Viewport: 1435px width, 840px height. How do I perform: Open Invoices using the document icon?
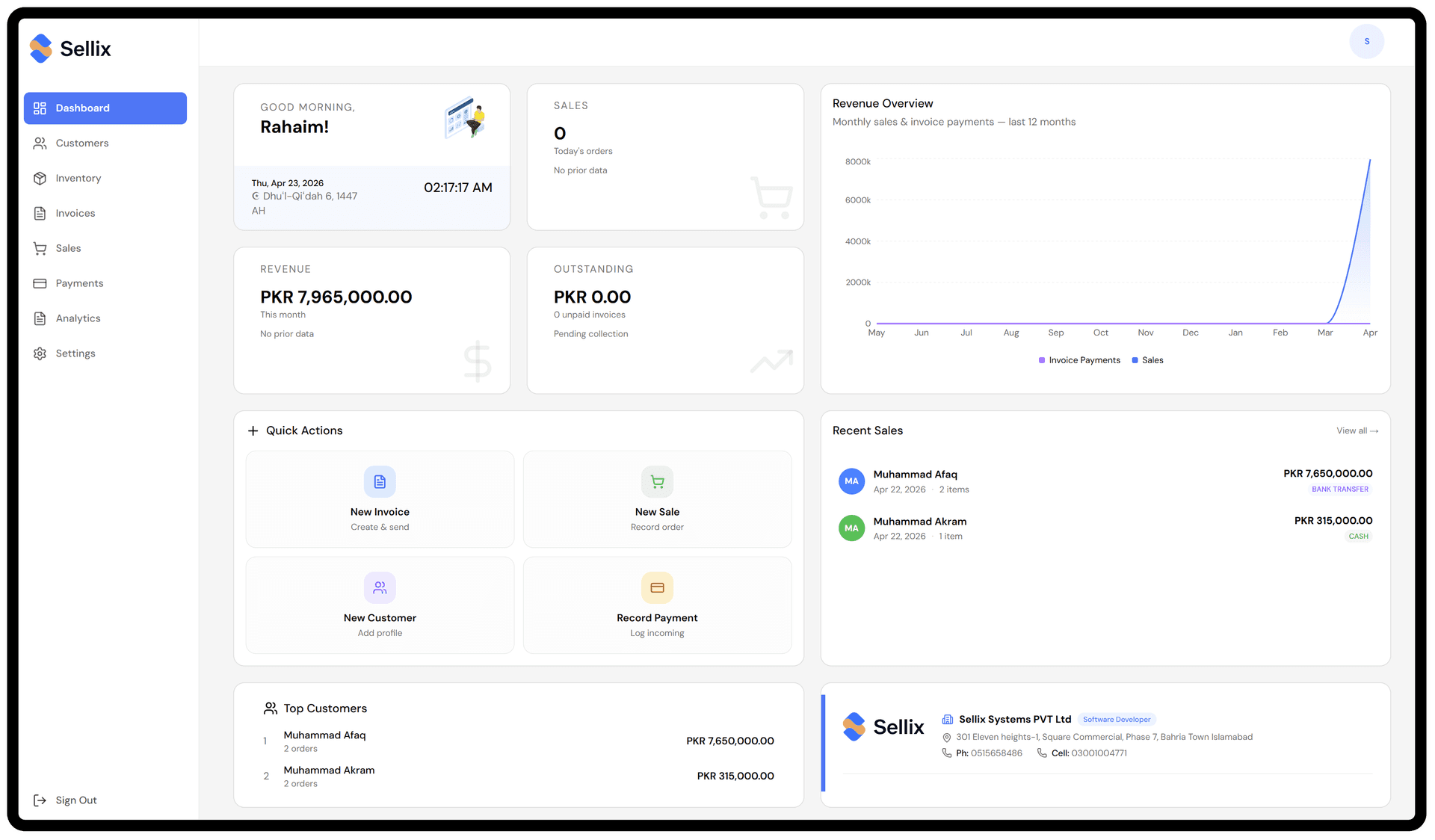tap(40, 213)
